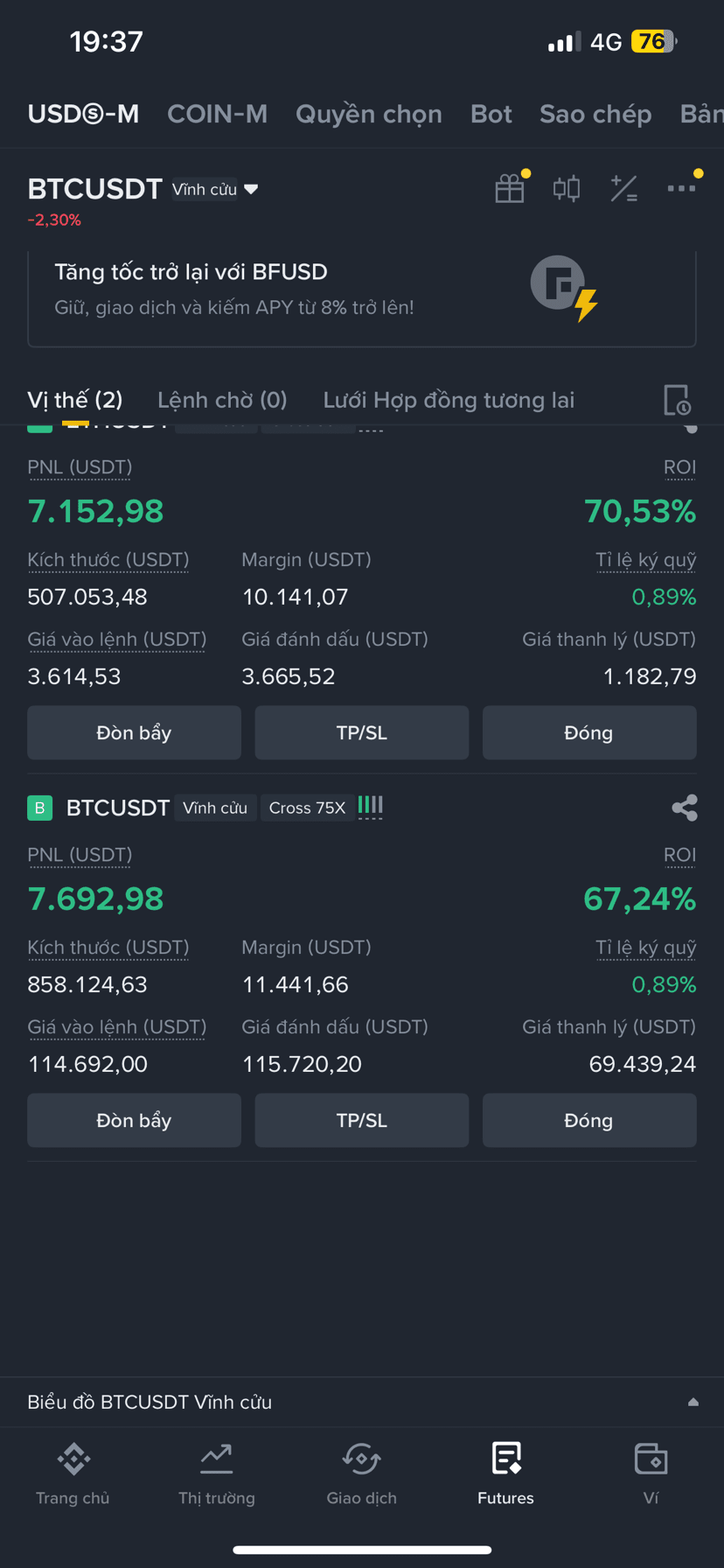The height and width of the screenshot is (1568, 724).
Task: Open order history clock-document icon
Action: [x=677, y=400]
